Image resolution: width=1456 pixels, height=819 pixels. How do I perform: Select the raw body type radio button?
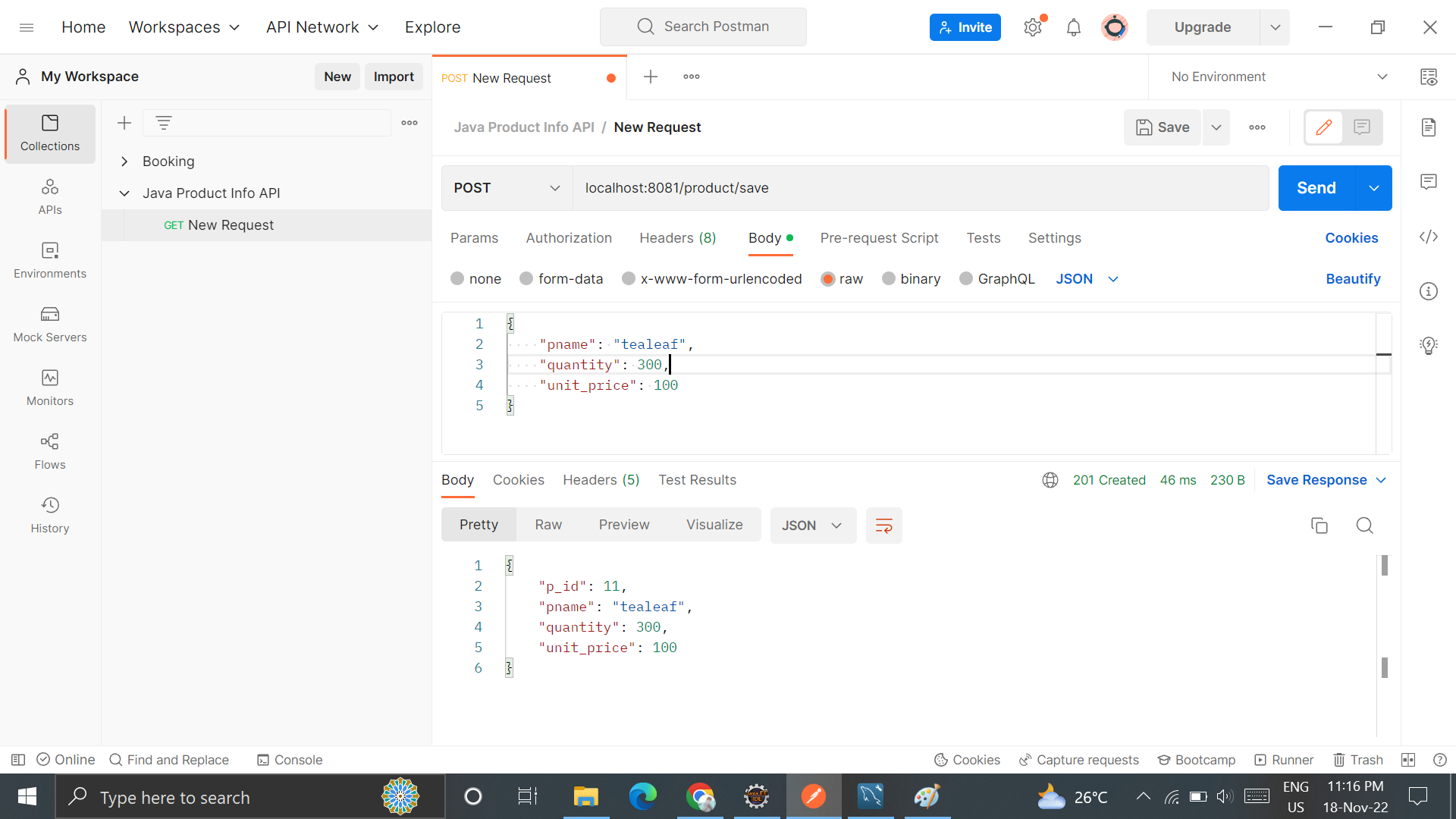pos(827,278)
